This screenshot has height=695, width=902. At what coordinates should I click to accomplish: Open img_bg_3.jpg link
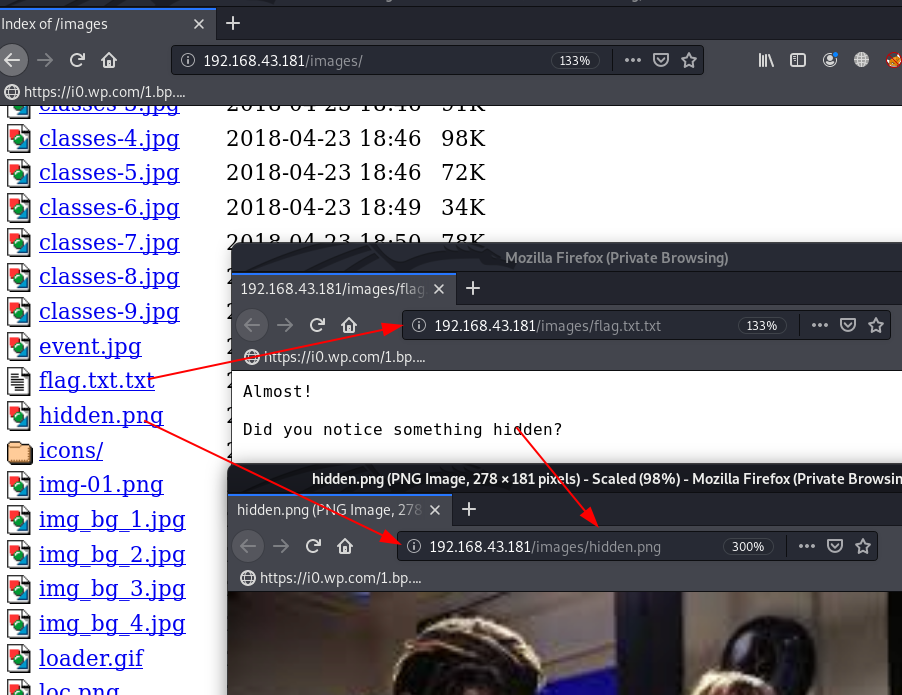click(x=112, y=589)
